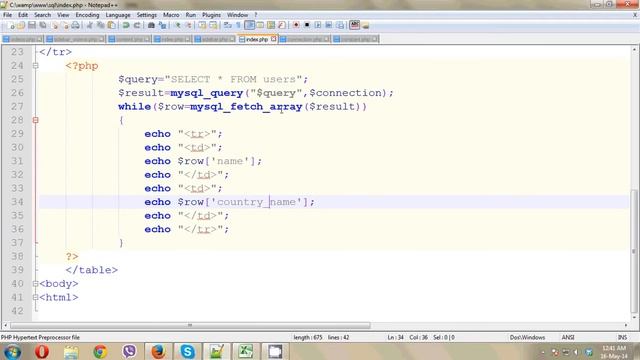
Task: Open the Macro menu
Action: (171, 15)
